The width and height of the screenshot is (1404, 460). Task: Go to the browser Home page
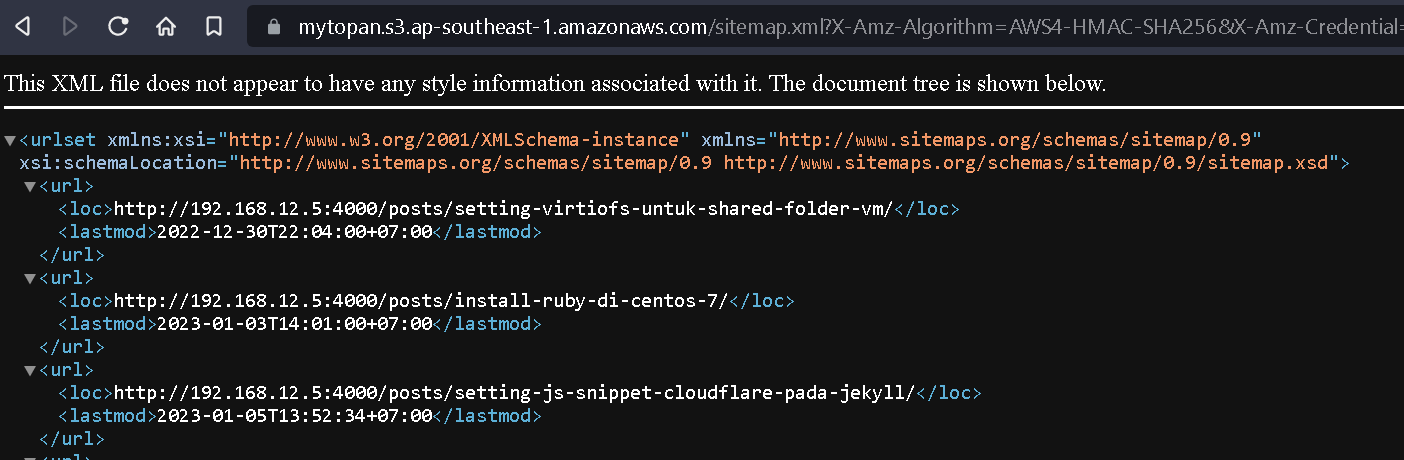tap(166, 27)
